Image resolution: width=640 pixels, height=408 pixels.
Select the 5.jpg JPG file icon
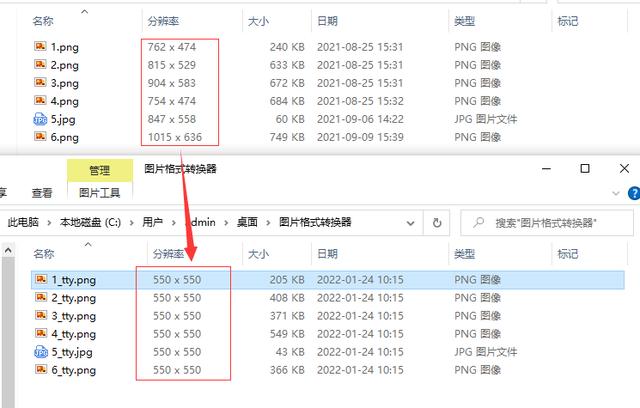[40, 119]
